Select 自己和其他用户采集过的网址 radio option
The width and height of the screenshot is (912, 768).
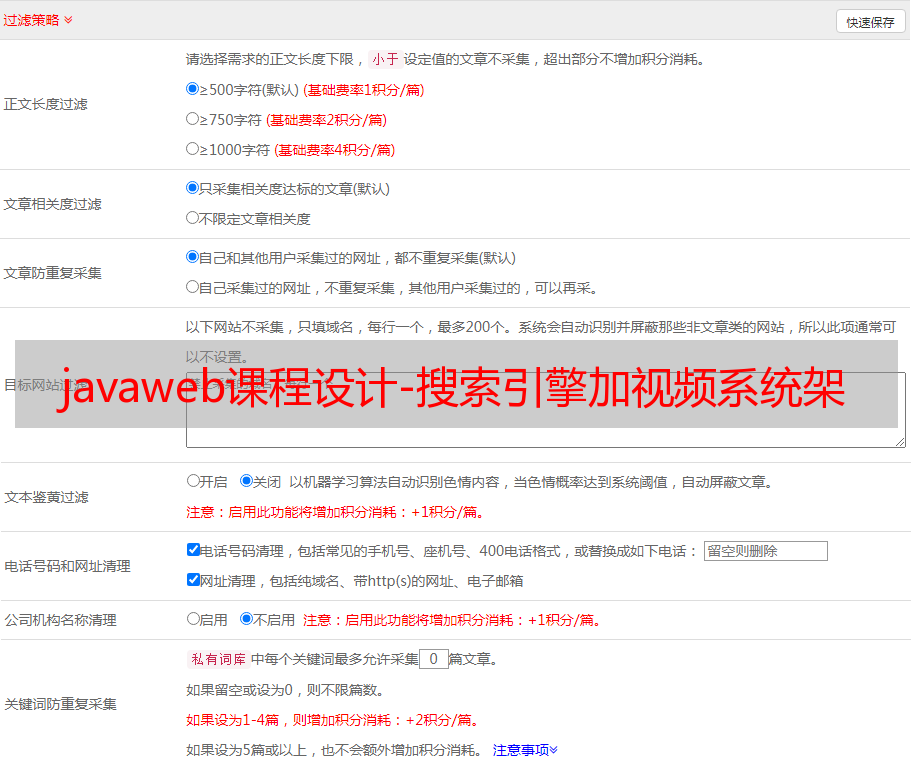point(193,257)
